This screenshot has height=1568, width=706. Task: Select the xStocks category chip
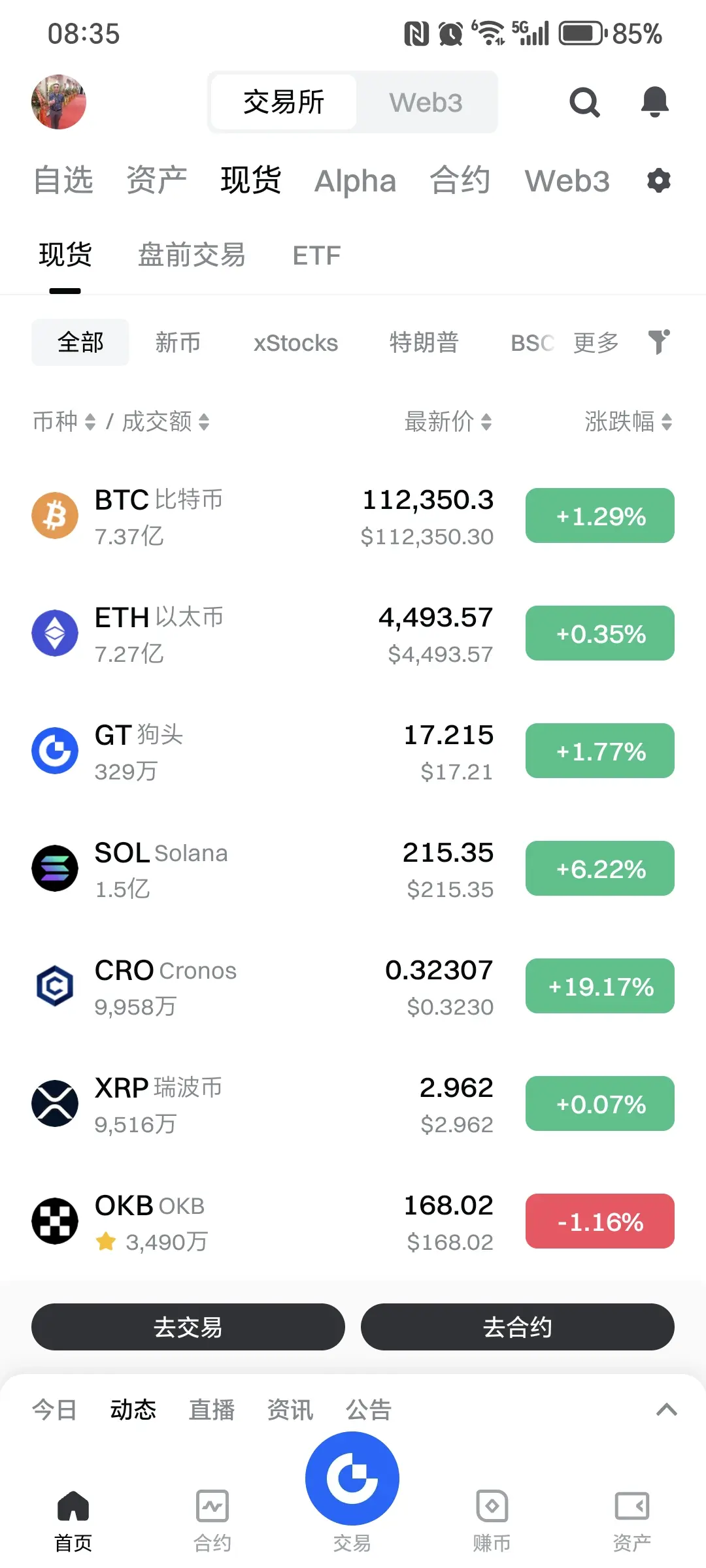coord(295,342)
